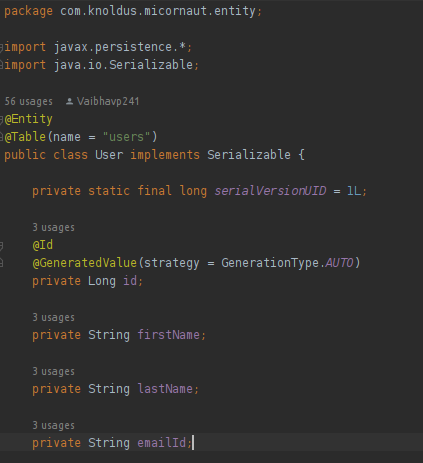Click the User class name
The width and height of the screenshot is (423, 463).
pyautogui.click(x=109, y=155)
